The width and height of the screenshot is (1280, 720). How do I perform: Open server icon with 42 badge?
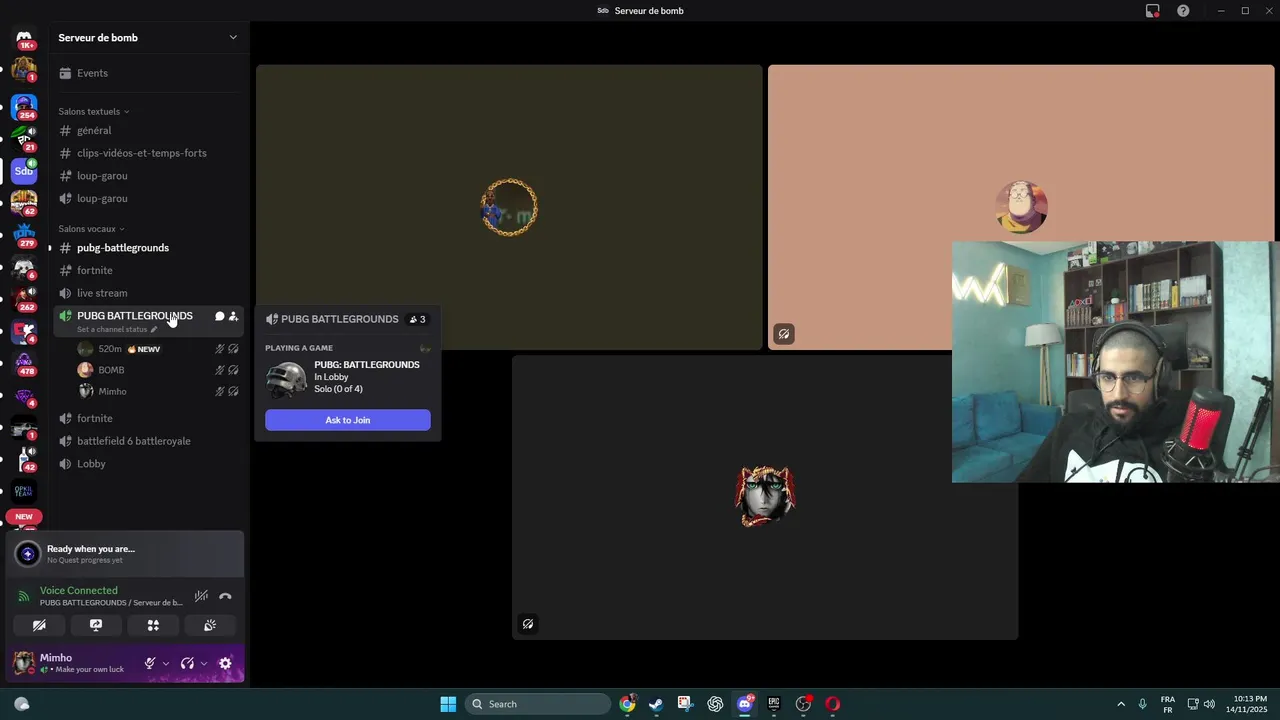[x=24, y=459]
